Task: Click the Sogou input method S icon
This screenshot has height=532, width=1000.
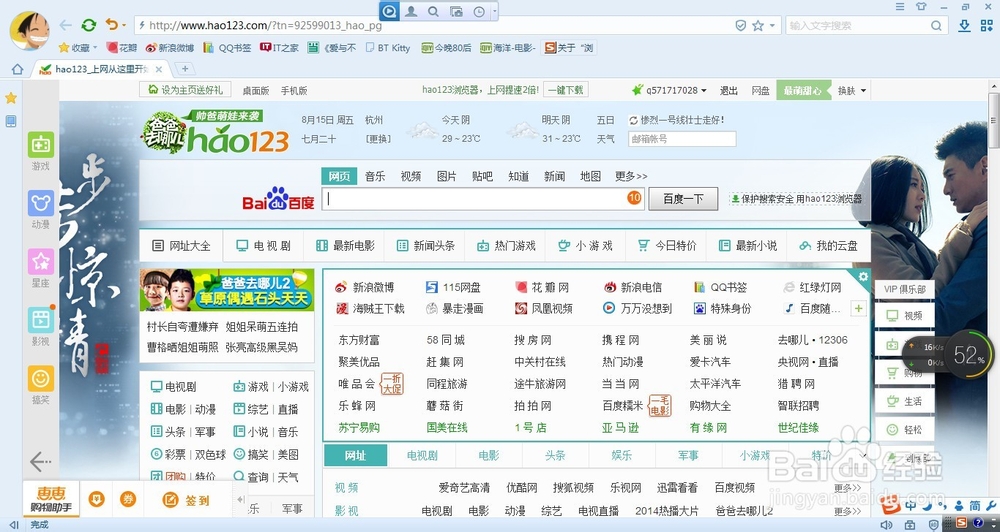Action: [x=890, y=506]
